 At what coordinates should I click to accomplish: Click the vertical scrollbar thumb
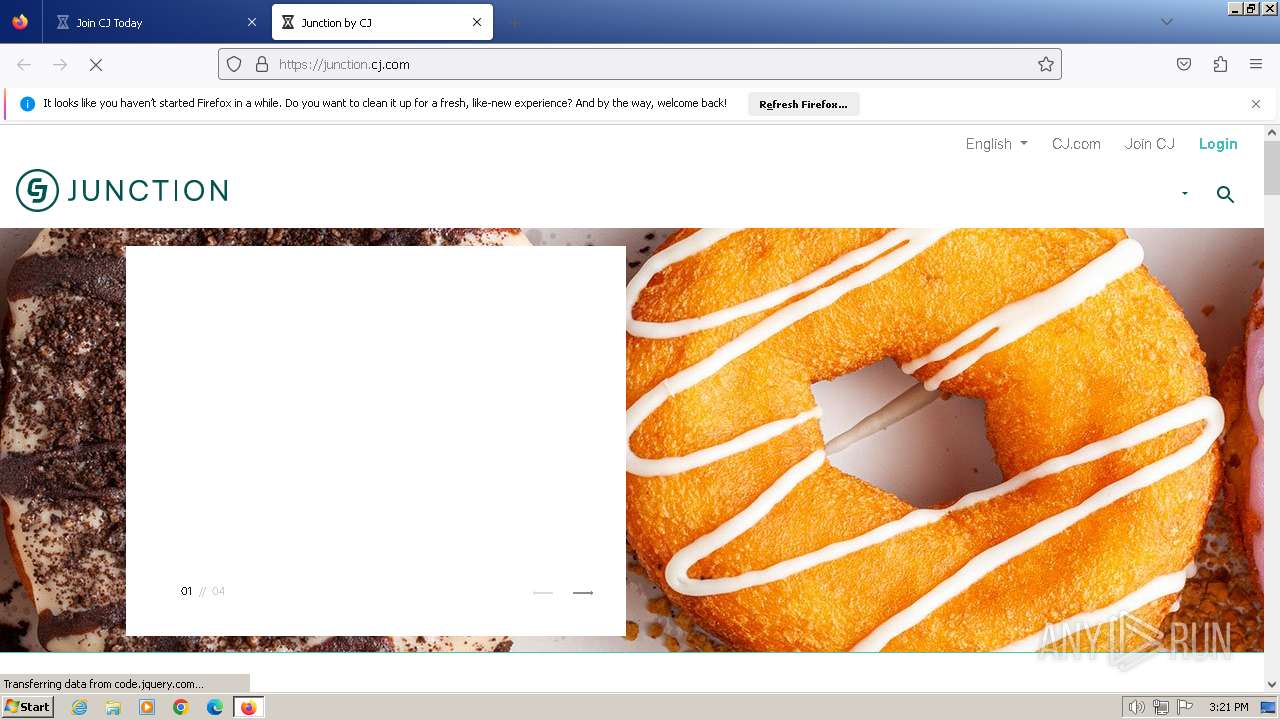1272,168
